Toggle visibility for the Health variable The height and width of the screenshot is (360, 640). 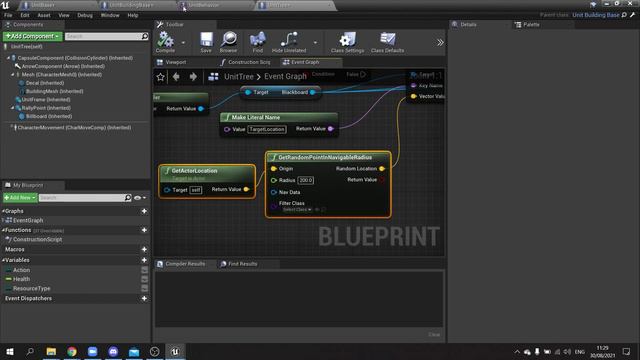tap(144, 279)
